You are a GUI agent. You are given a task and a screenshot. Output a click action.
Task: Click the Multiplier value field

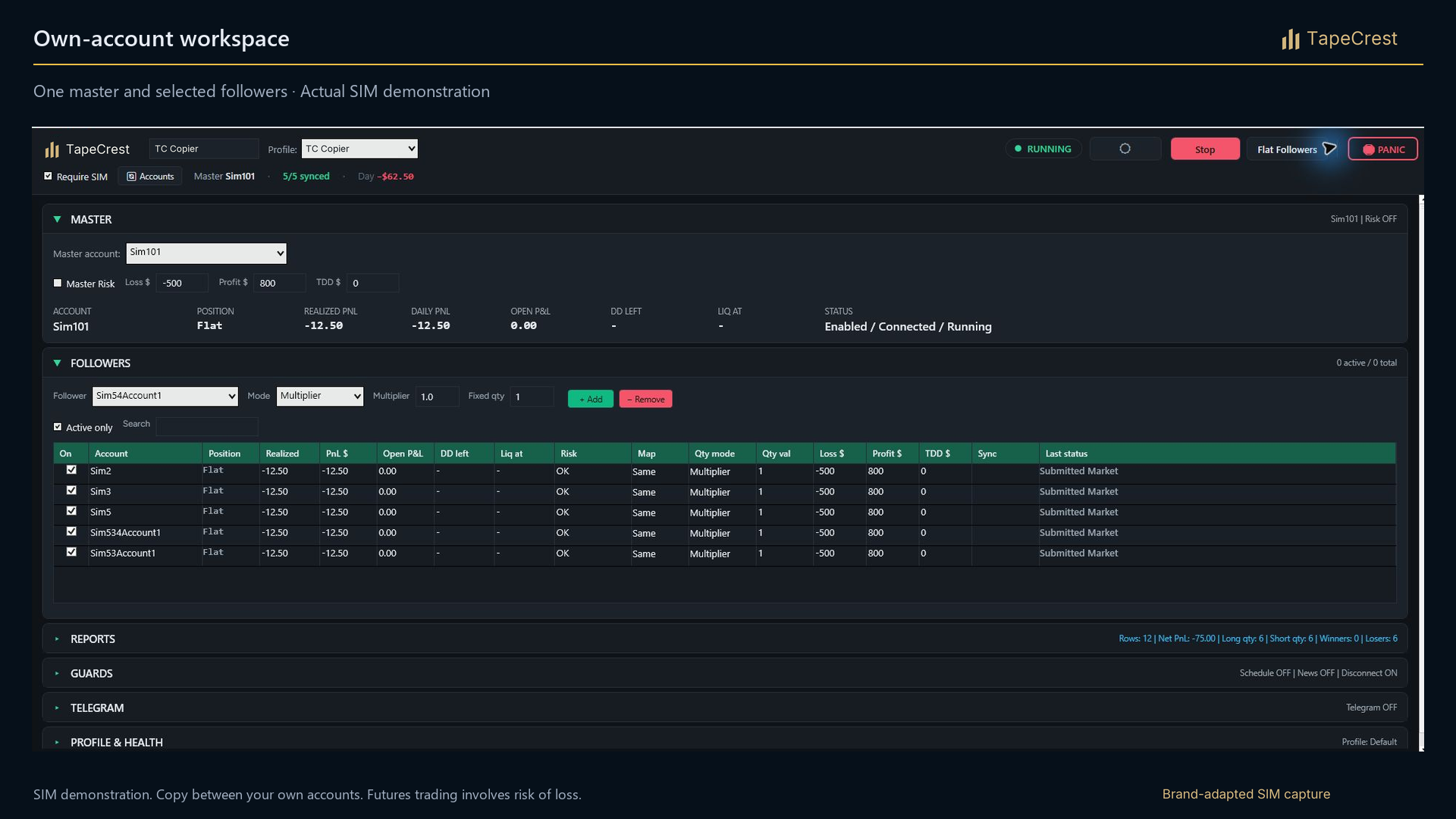pos(437,397)
